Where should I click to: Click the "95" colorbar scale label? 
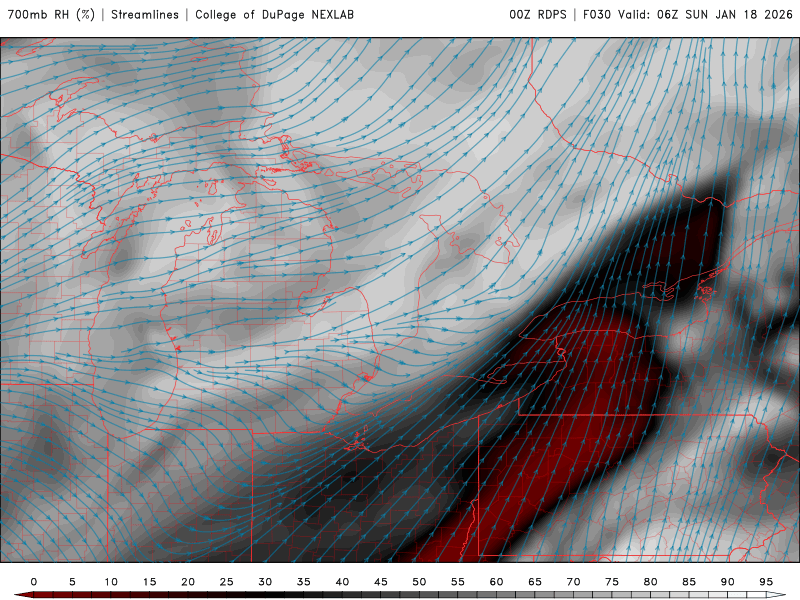(x=766, y=582)
